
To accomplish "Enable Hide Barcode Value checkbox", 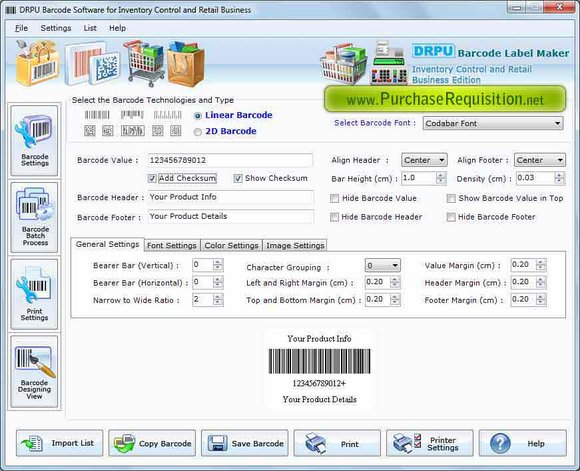I will tap(334, 199).
